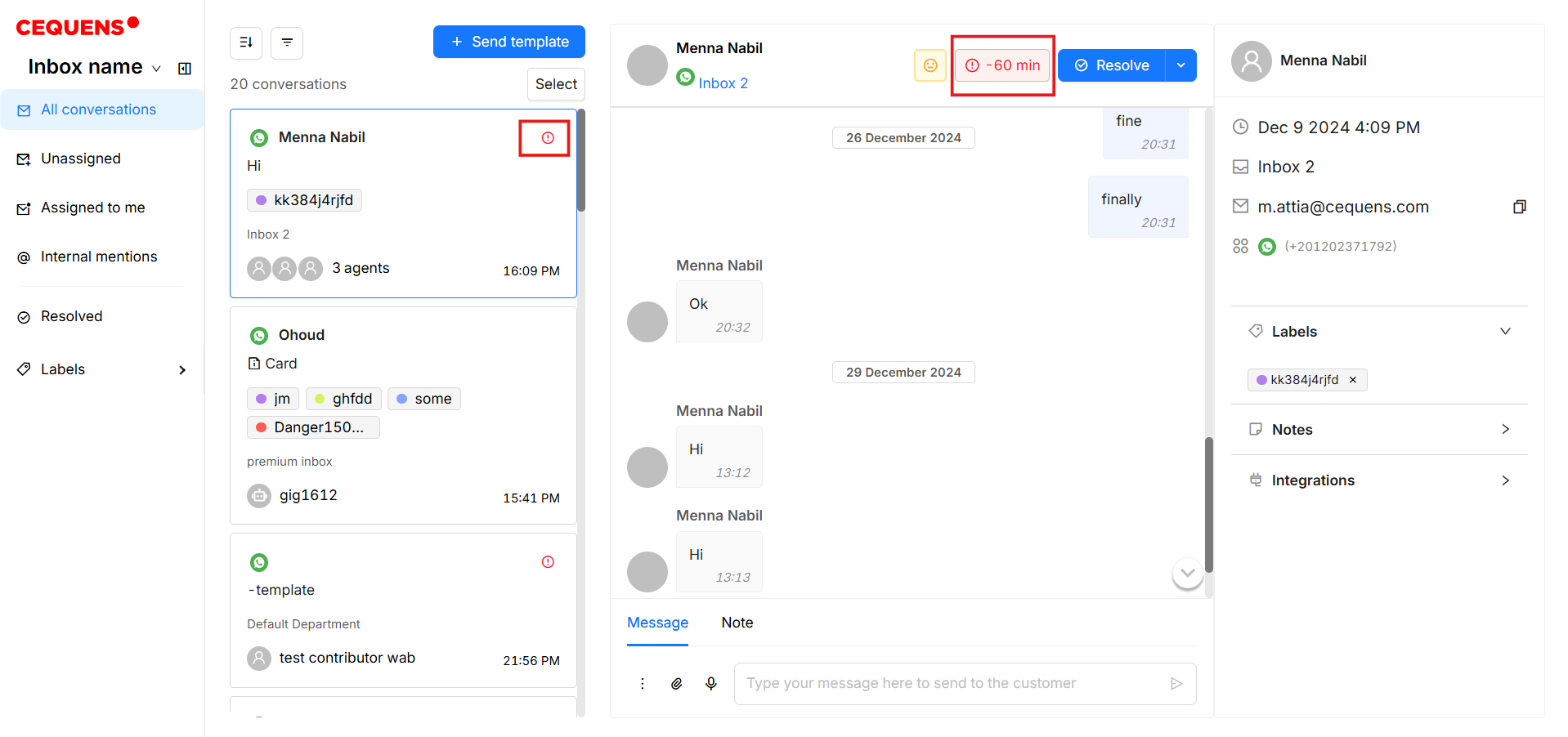Screen dimensions: 1568x737
Task: Click the filter conversations icon
Action: click(287, 42)
